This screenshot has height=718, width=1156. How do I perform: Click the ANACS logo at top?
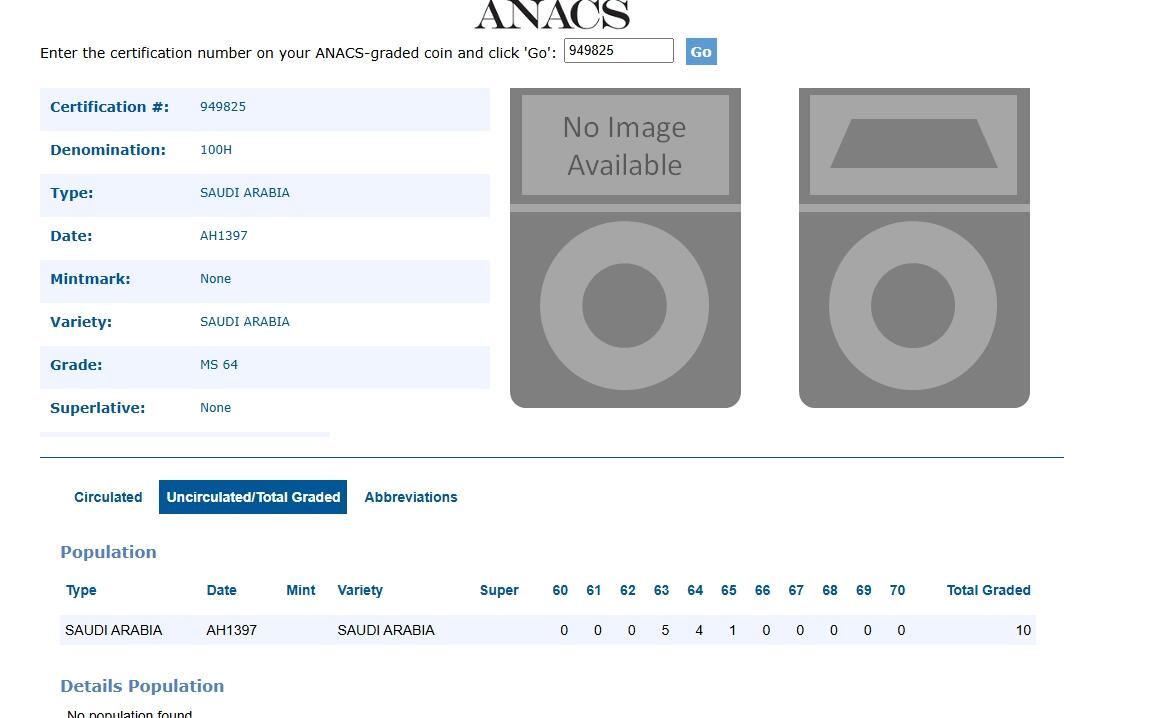pos(552,15)
